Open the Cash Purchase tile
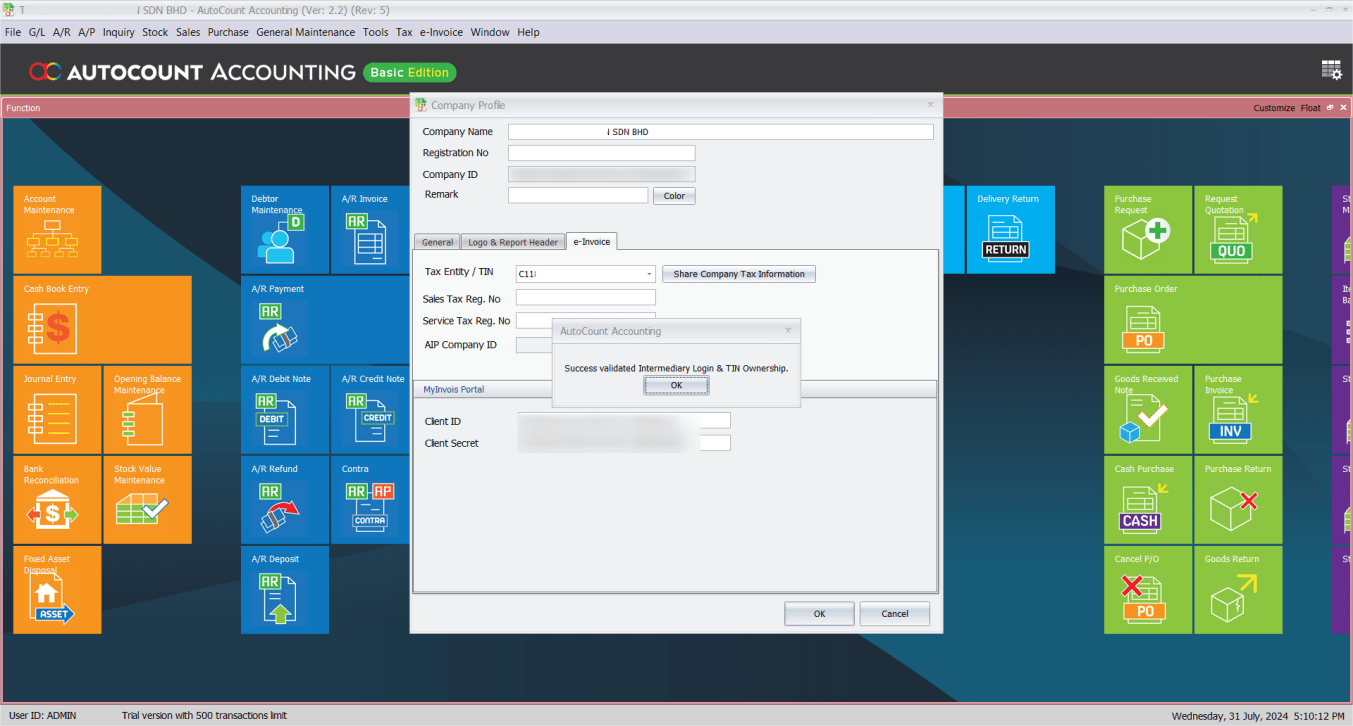Image resolution: width=1353 pixels, height=726 pixels. coord(1148,500)
